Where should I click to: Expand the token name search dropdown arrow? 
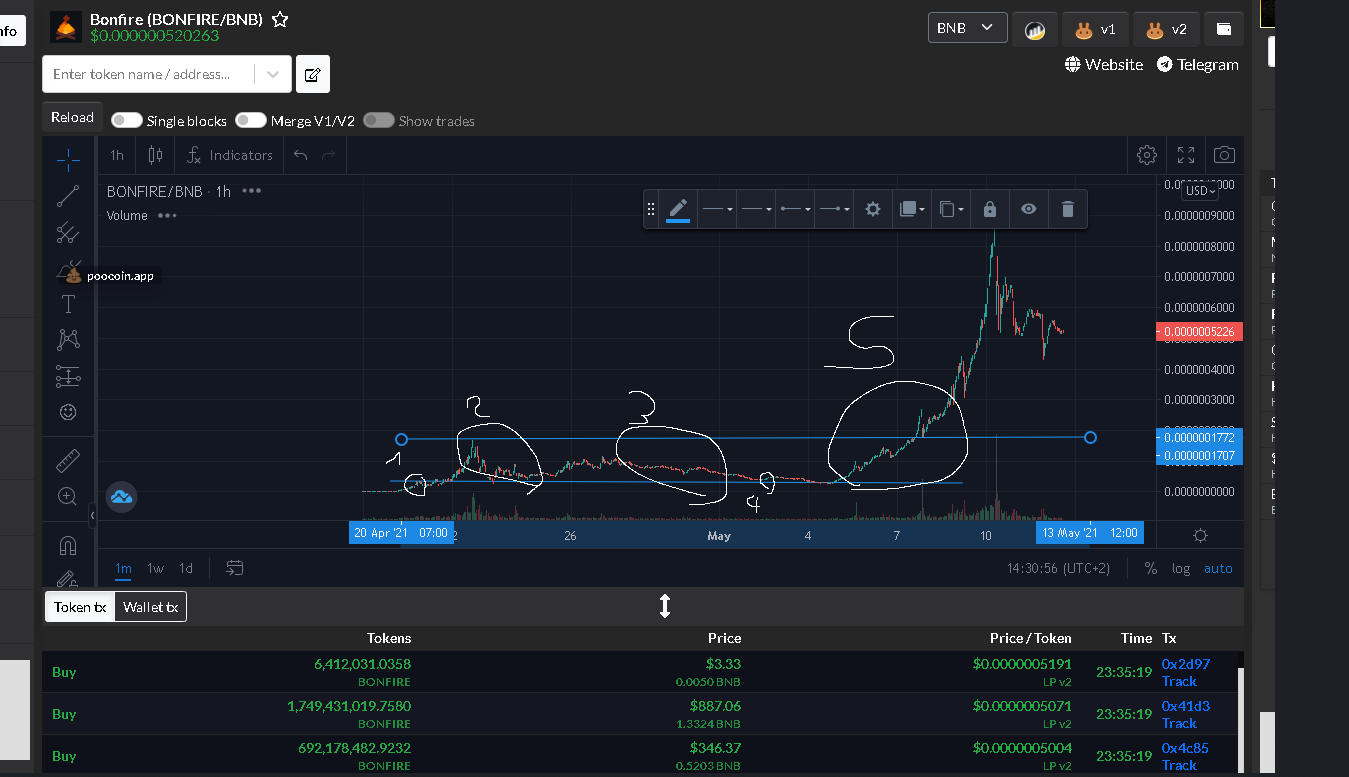coord(273,74)
